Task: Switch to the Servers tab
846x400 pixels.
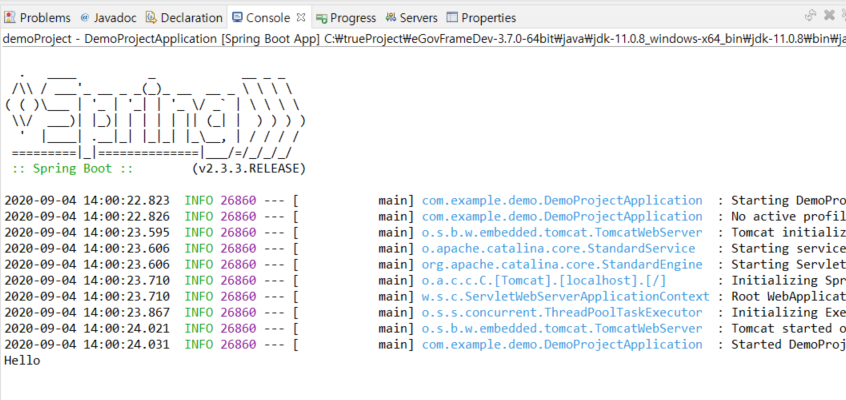Action: tap(412, 18)
